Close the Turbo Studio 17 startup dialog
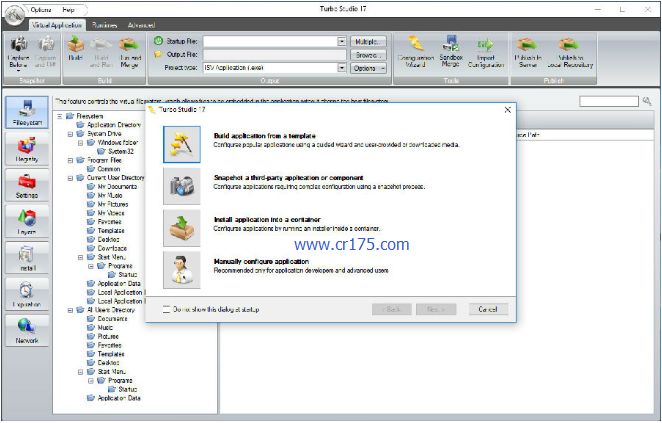Viewport: 662px width, 423px height. tap(507, 110)
